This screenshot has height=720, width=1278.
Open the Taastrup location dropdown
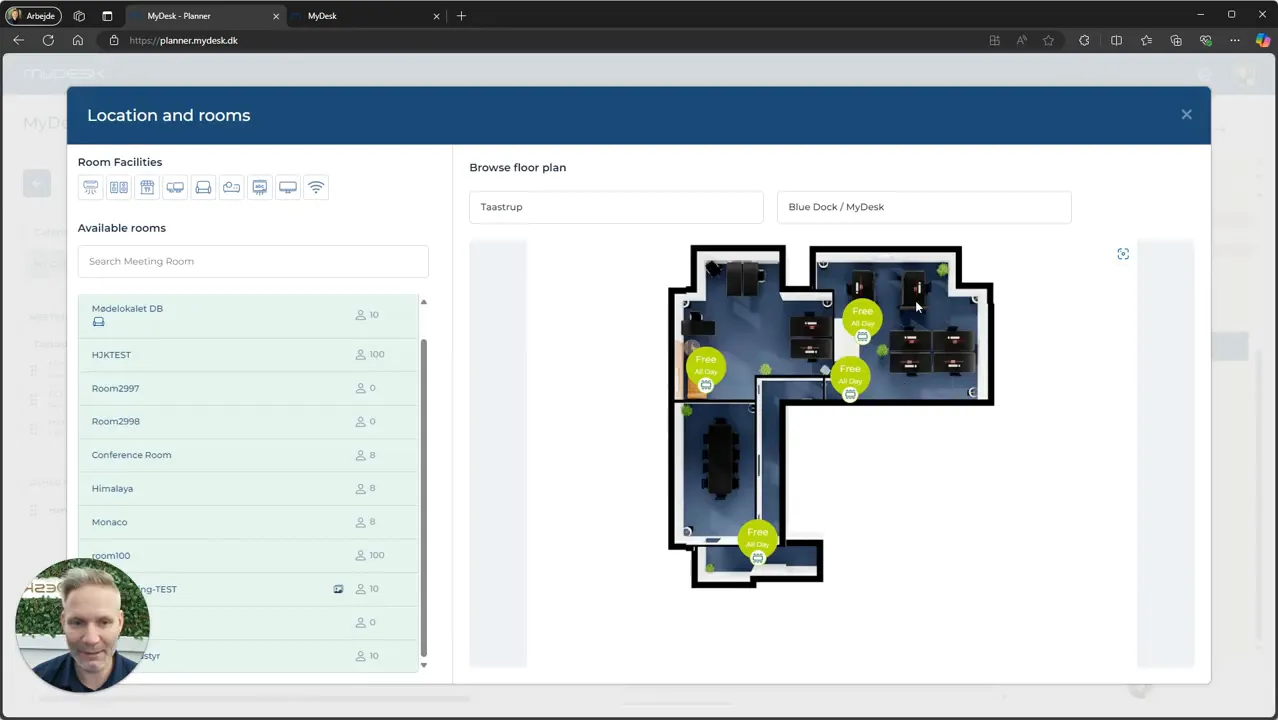(616, 207)
